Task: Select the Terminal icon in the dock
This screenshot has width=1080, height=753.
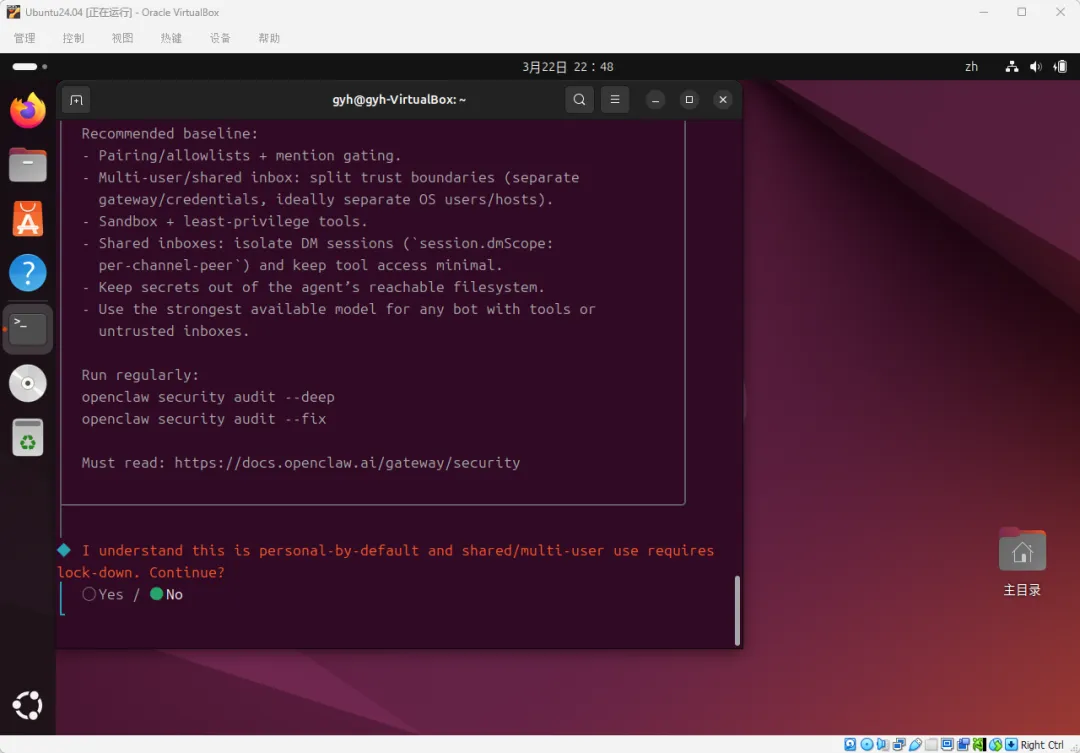Action: coord(28,328)
